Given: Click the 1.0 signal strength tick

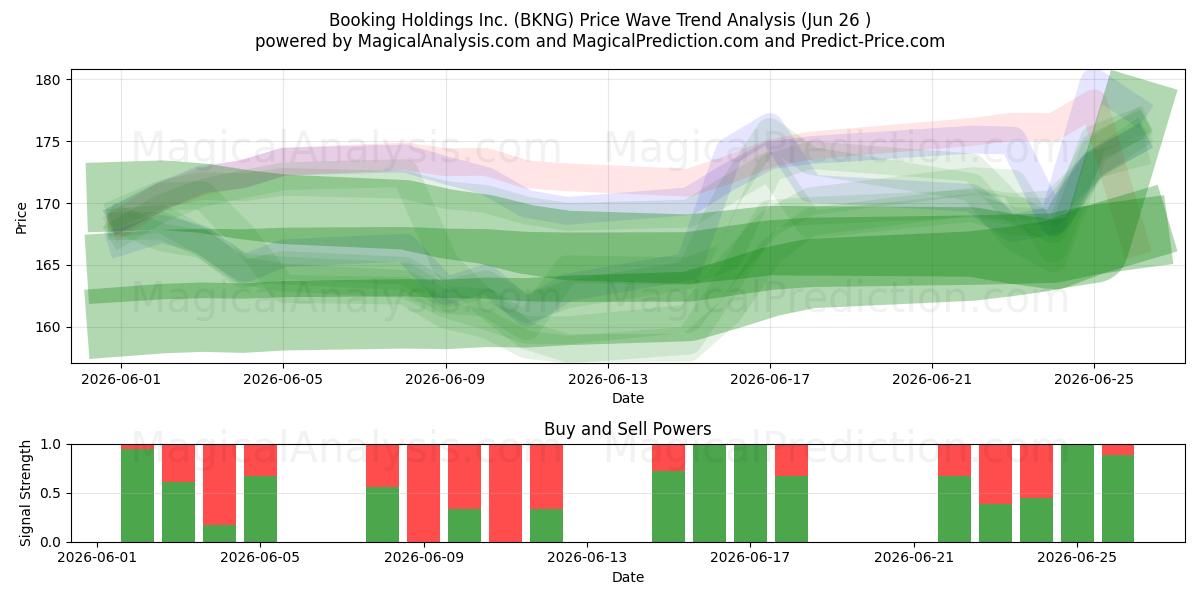Looking at the screenshot, I should (x=53, y=445).
